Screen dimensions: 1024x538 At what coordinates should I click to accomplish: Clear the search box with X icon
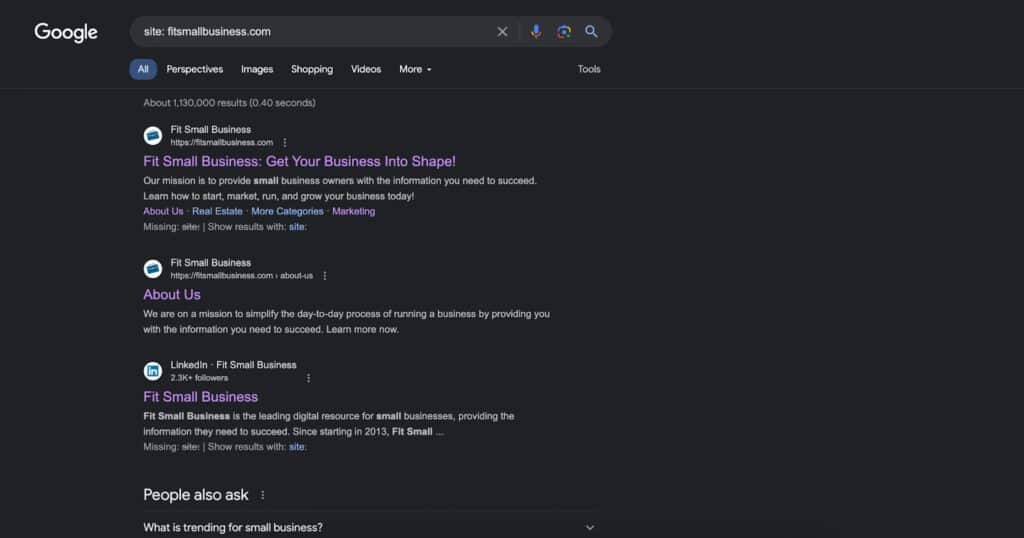tap(503, 32)
